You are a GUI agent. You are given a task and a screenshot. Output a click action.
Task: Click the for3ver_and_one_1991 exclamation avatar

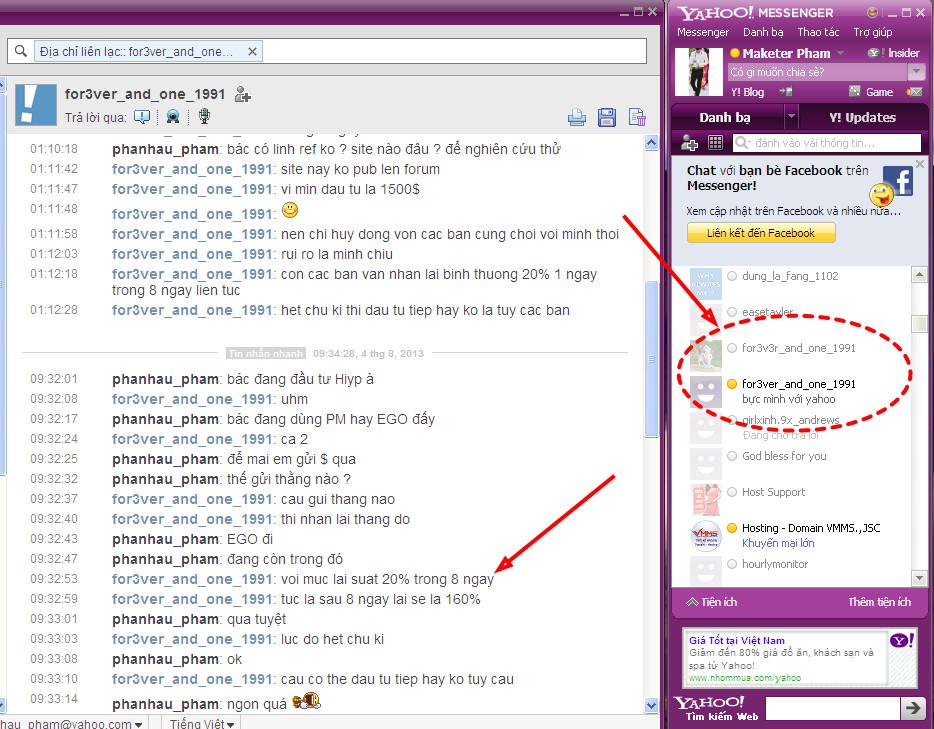click(x=36, y=105)
